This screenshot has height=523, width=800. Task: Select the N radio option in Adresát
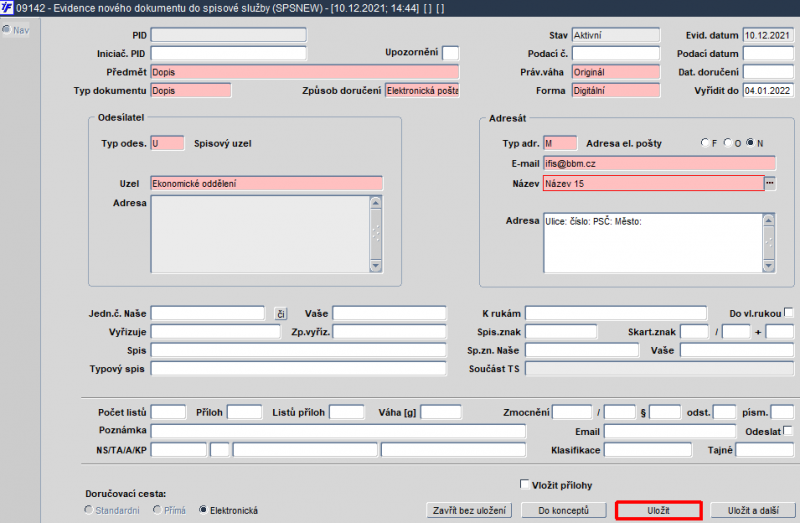[x=750, y=143]
